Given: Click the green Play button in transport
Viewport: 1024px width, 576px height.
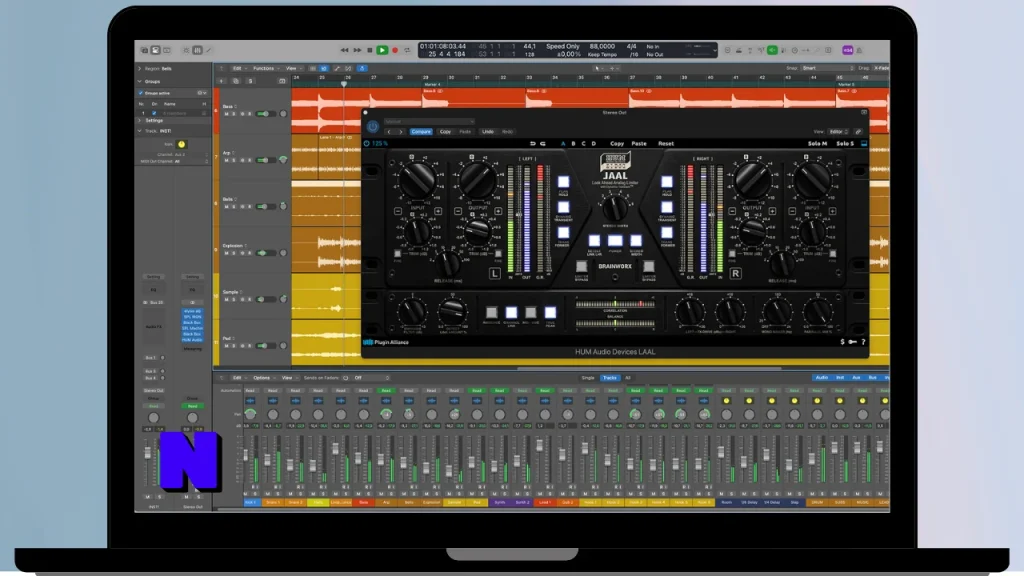Looking at the screenshot, I should coord(382,50).
